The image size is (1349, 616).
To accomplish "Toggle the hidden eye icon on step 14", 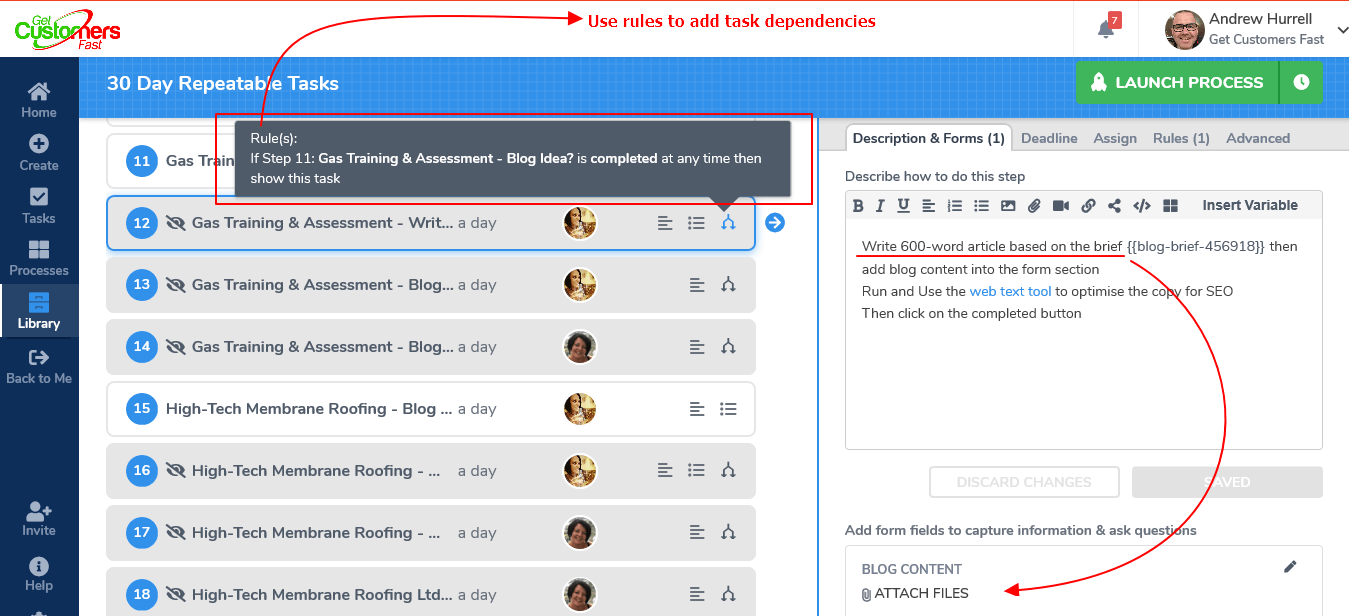I will pyautogui.click(x=177, y=347).
